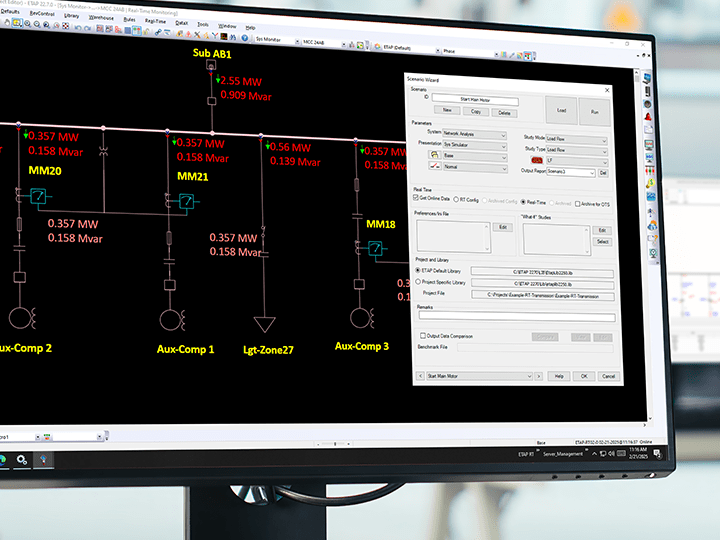Enable the Output Data Comparison checkbox
The width and height of the screenshot is (720, 540).
click(421, 336)
